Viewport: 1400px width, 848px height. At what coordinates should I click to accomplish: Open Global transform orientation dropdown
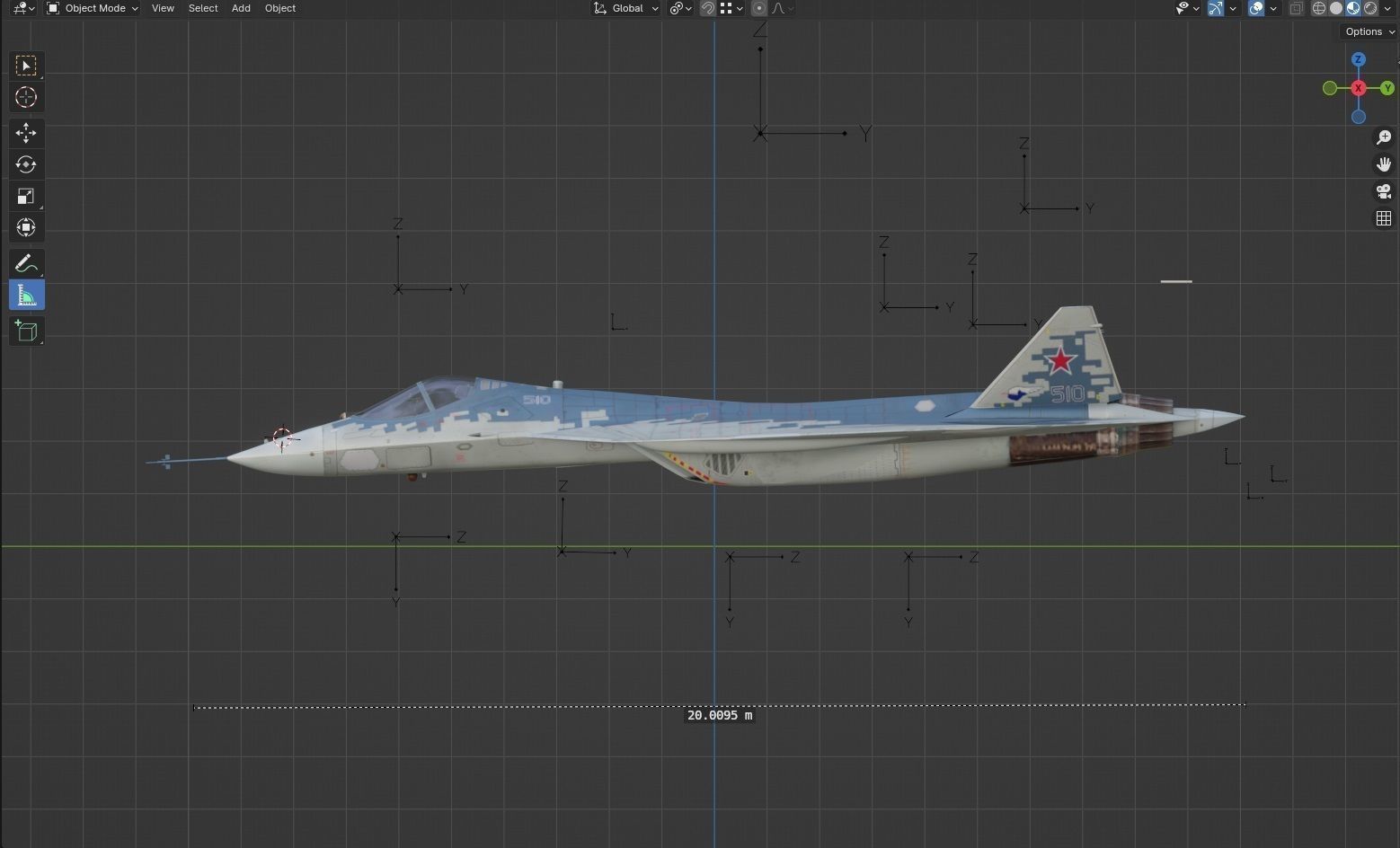pyautogui.click(x=625, y=8)
